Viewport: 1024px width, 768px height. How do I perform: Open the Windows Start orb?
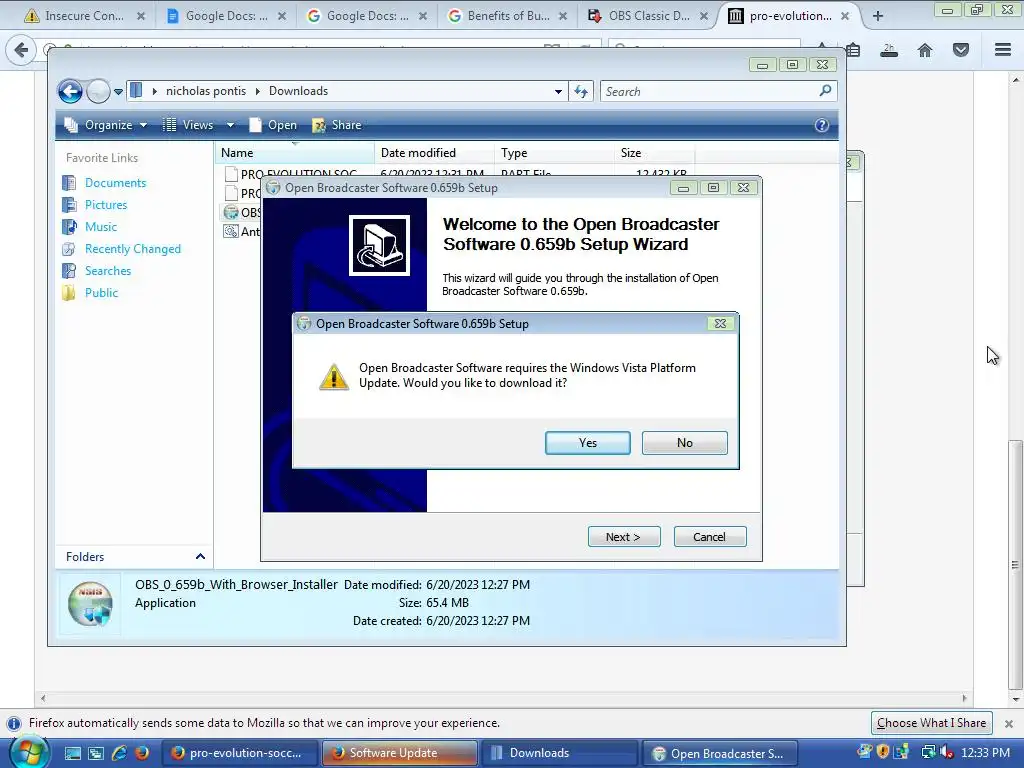click(29, 753)
